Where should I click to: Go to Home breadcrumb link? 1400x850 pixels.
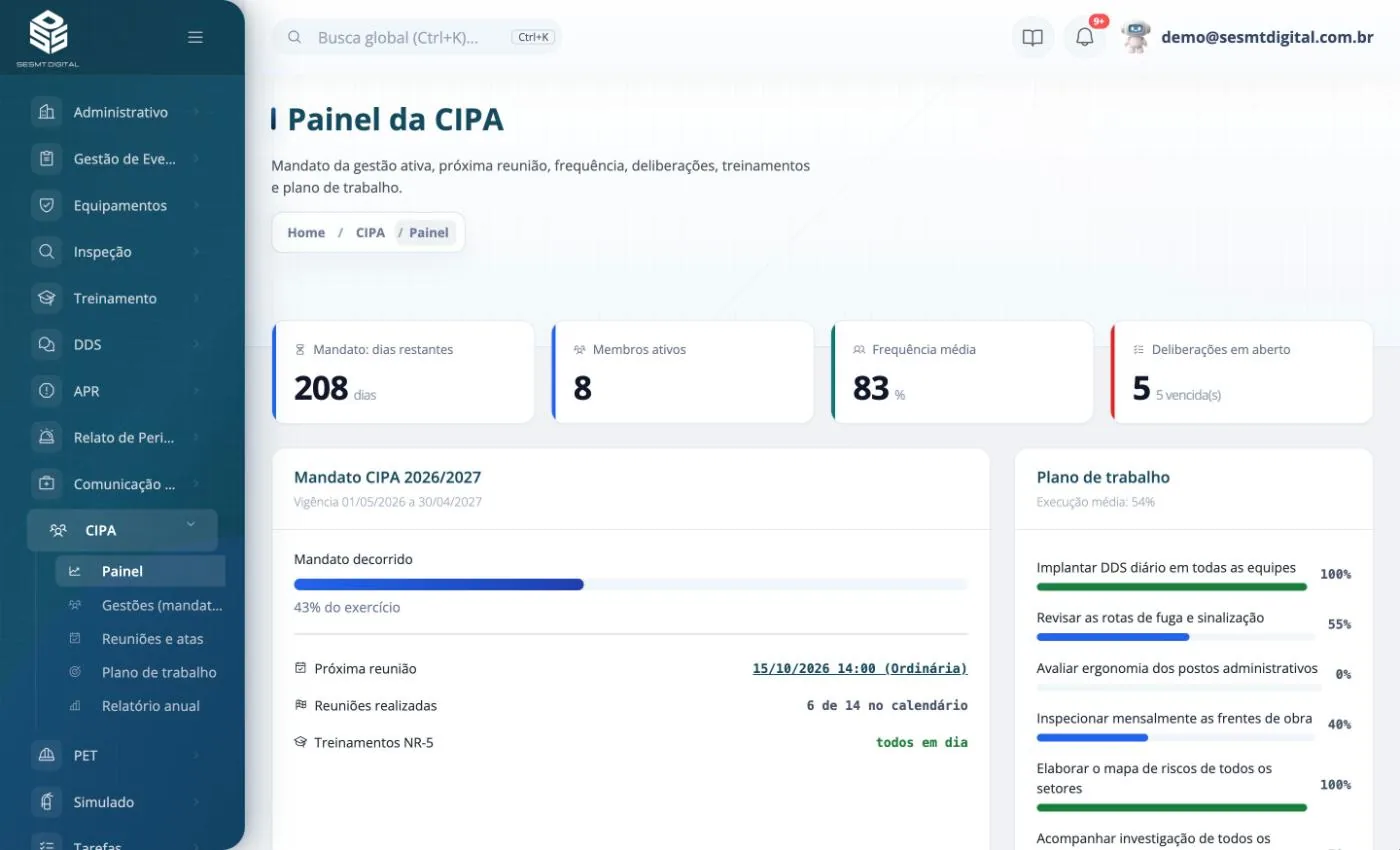point(306,232)
